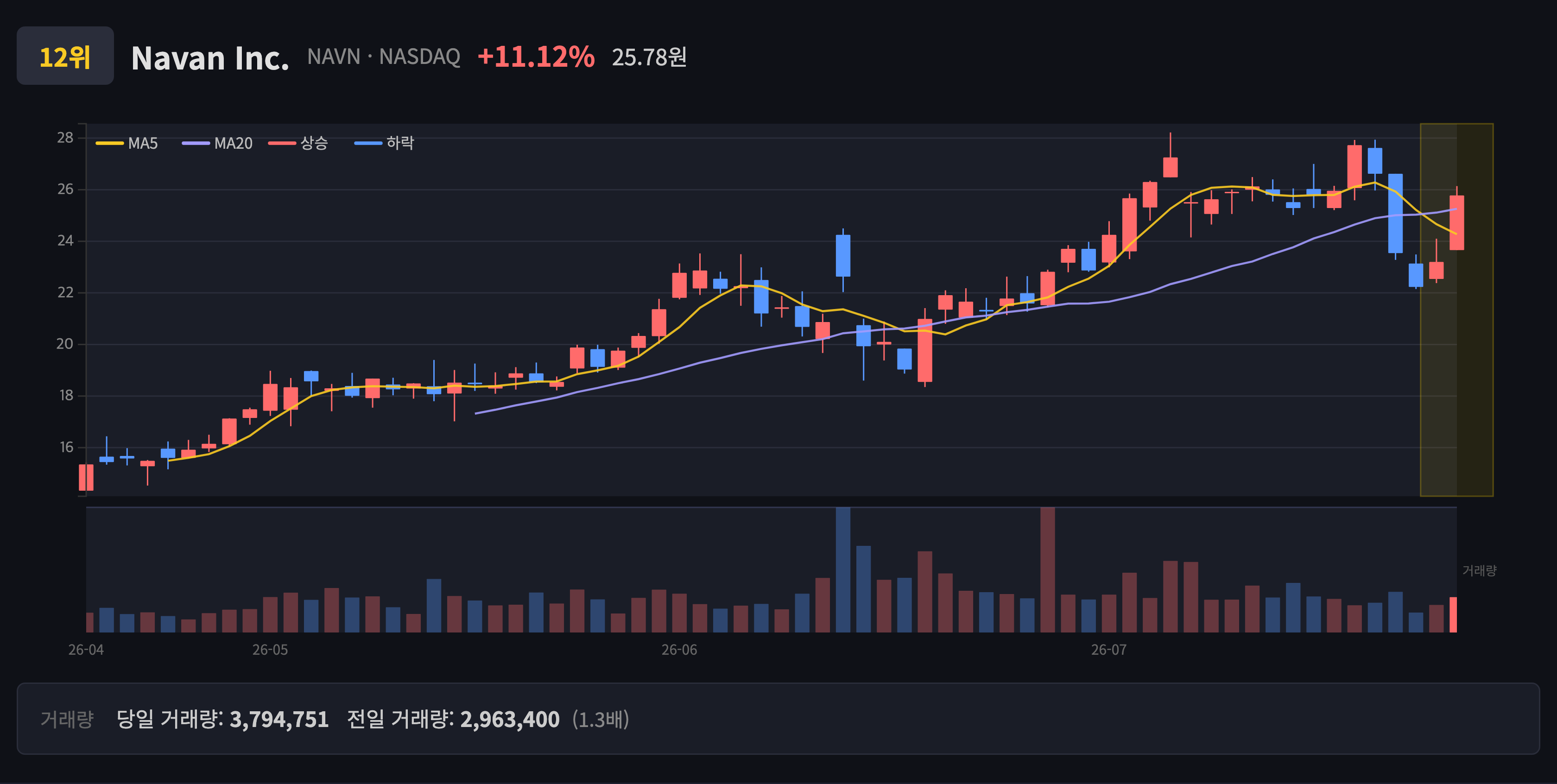Image resolution: width=1557 pixels, height=784 pixels.
Task: Click the +11.12% change value
Action: (536, 57)
